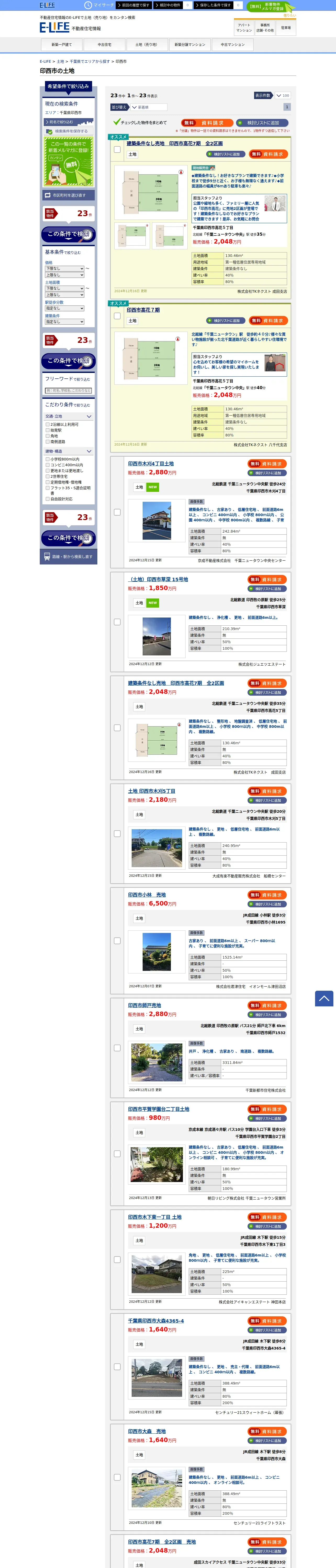Viewport: 336px width, 1568px height.
Task: Switch to the 中古住宅 tab
Action: 104,44
